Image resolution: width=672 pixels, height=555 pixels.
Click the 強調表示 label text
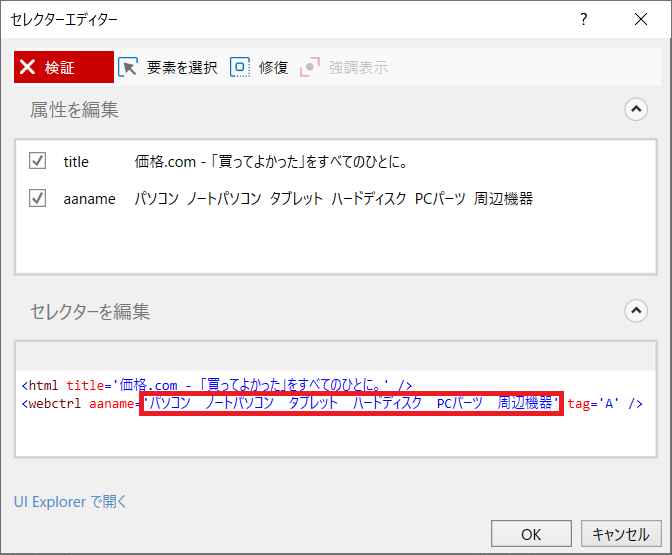click(358, 68)
